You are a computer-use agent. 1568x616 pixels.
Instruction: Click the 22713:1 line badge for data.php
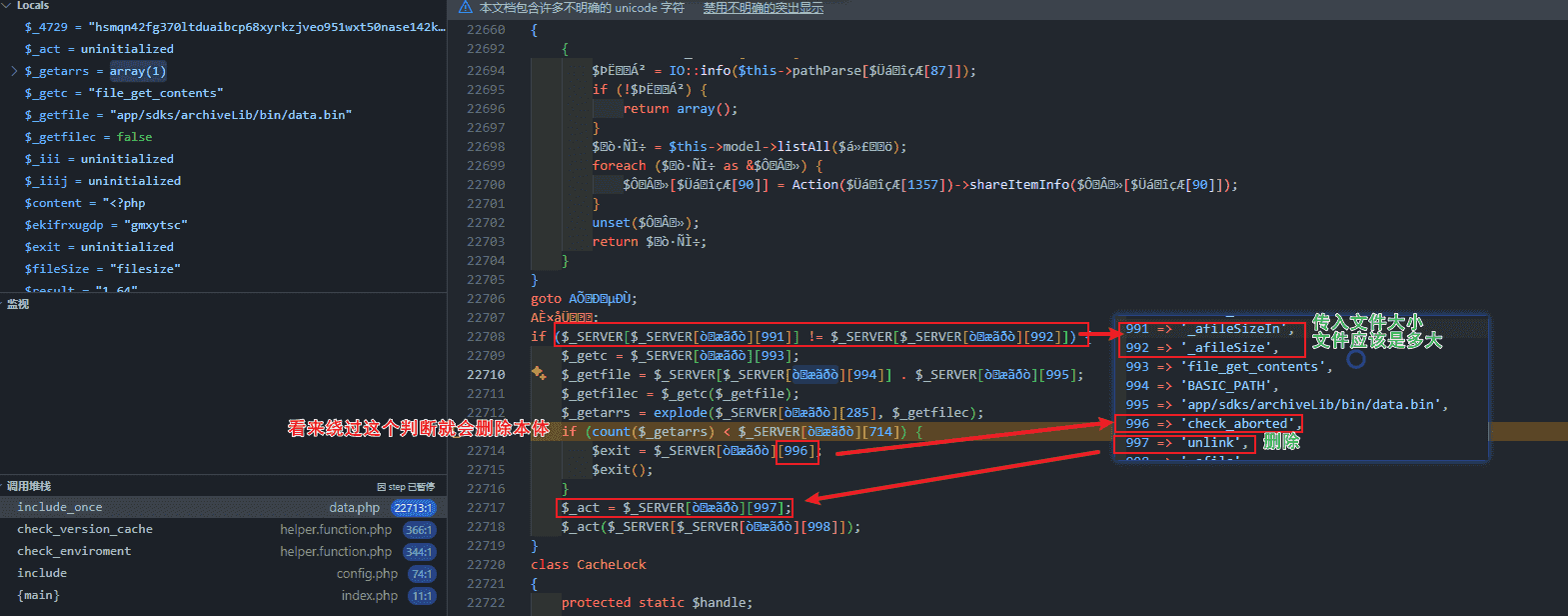[413, 508]
